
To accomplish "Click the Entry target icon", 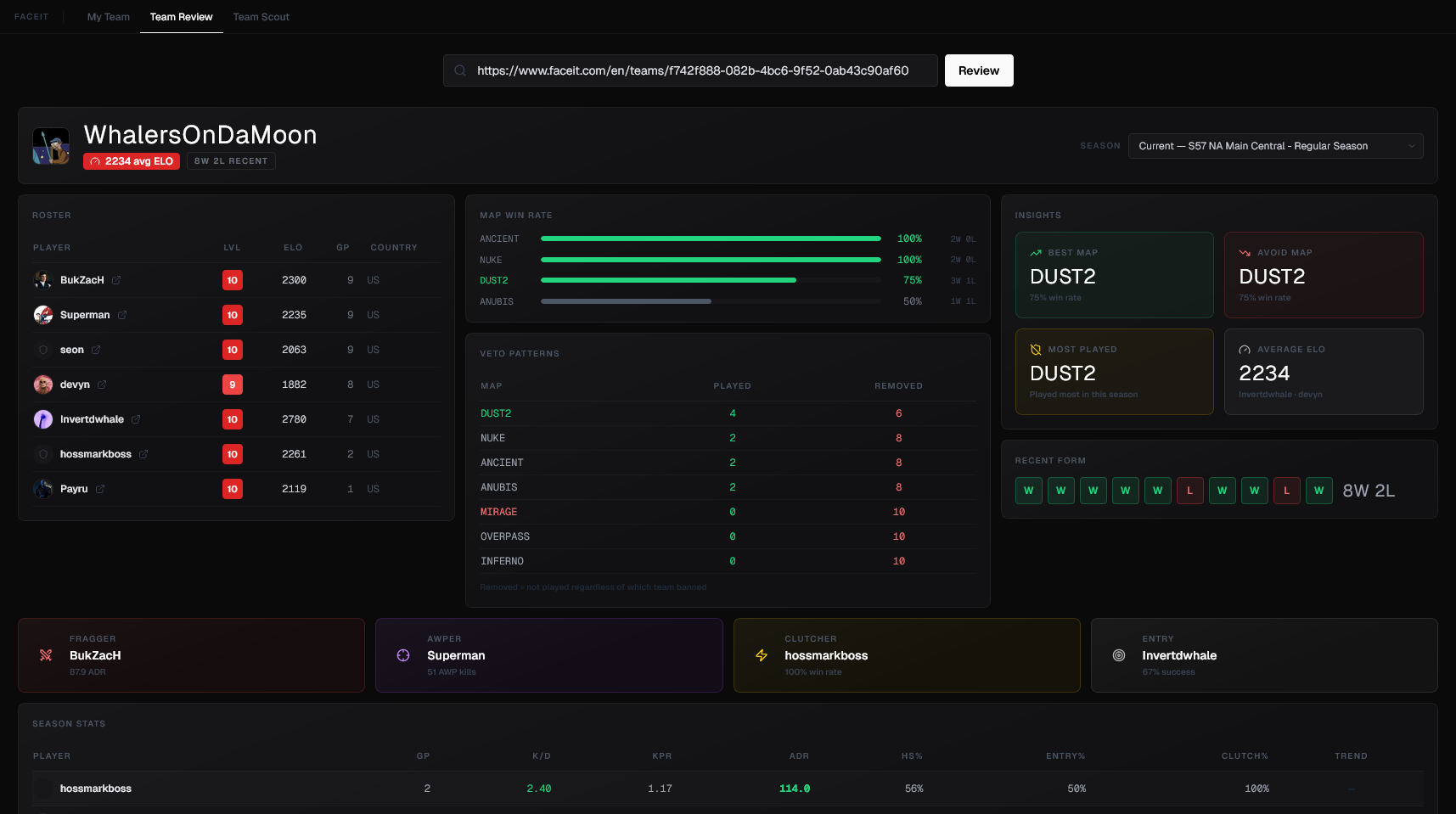I will [1119, 655].
